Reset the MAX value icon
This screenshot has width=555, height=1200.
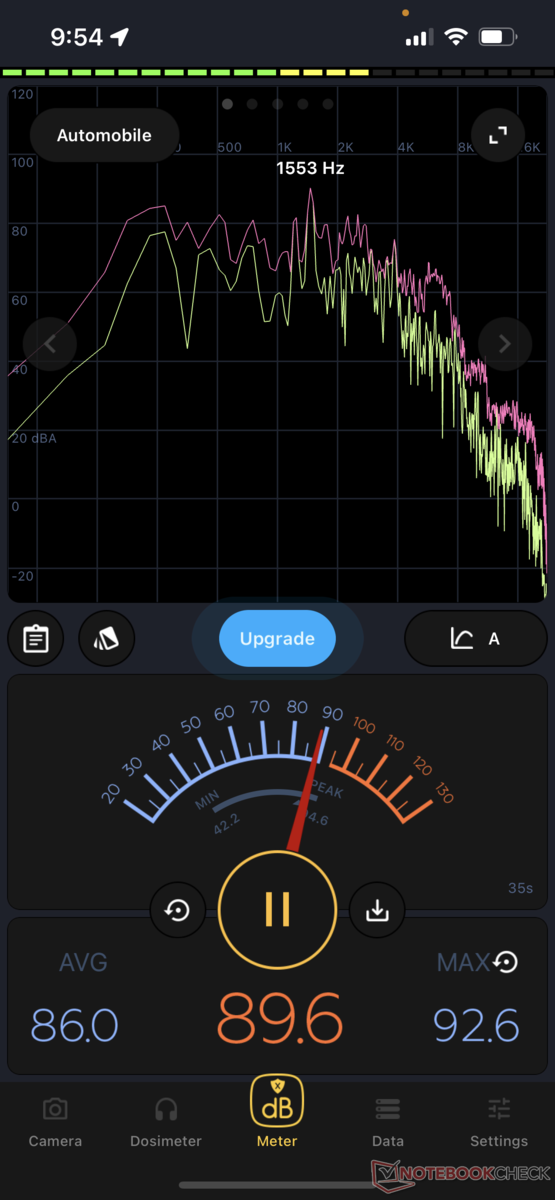point(506,962)
